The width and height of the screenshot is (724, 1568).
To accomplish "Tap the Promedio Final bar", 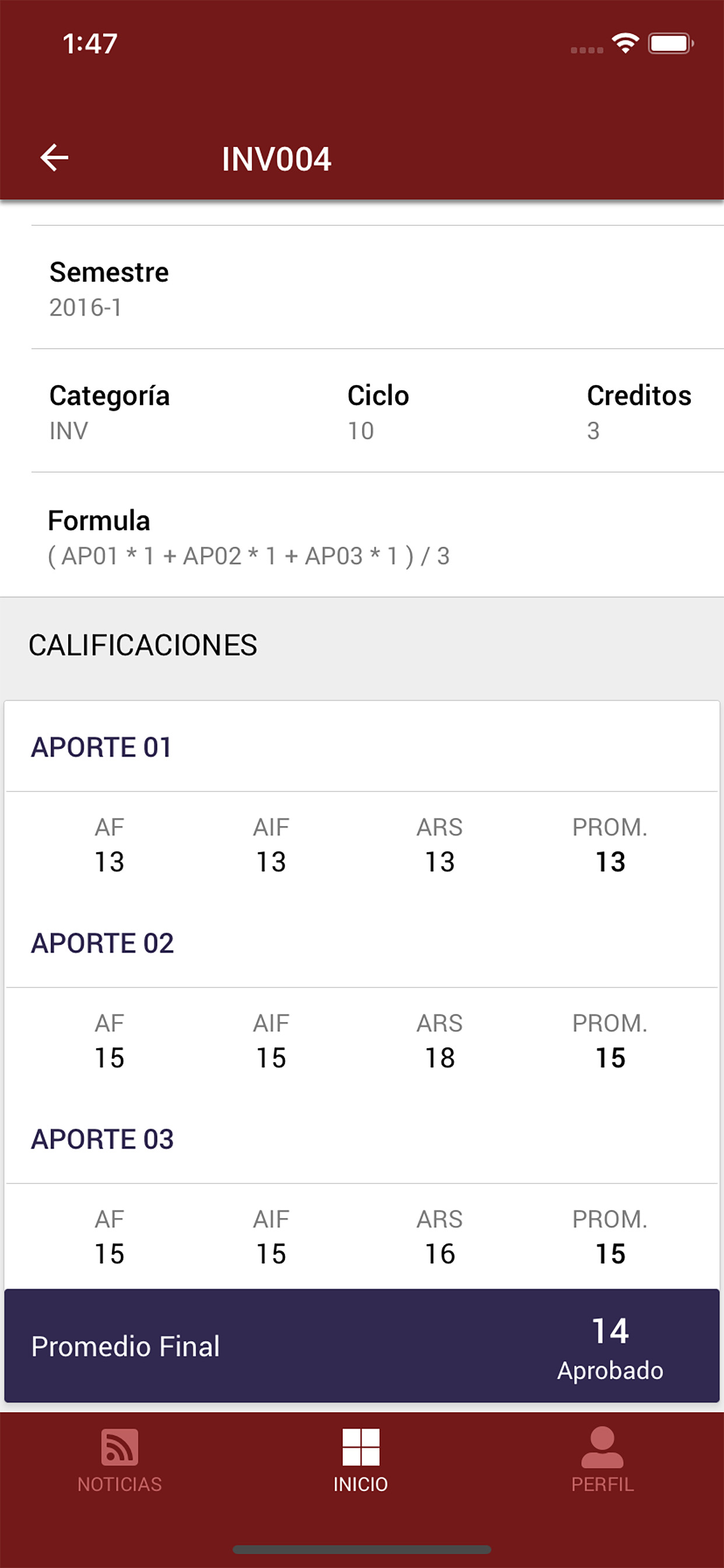I will [362, 1345].
